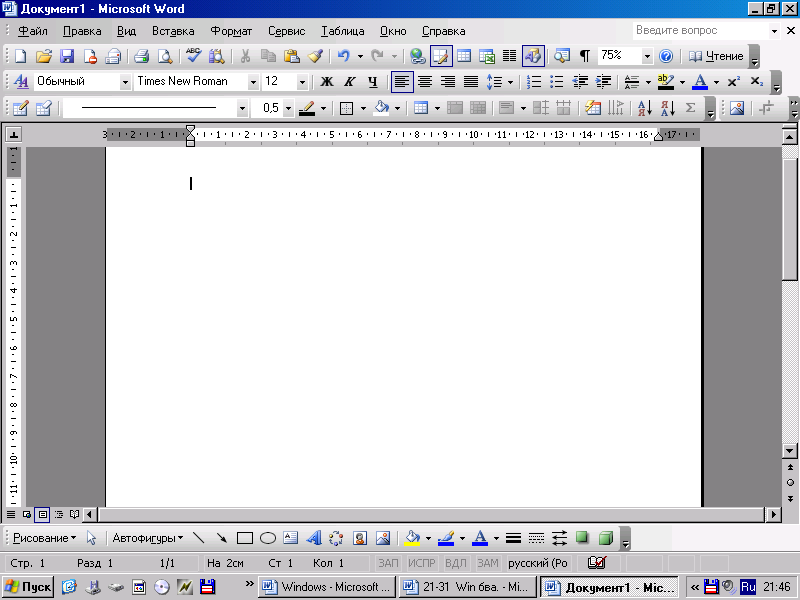Insert a table from the Standard toolbar
Screen dimensions: 800x600
coord(464,56)
